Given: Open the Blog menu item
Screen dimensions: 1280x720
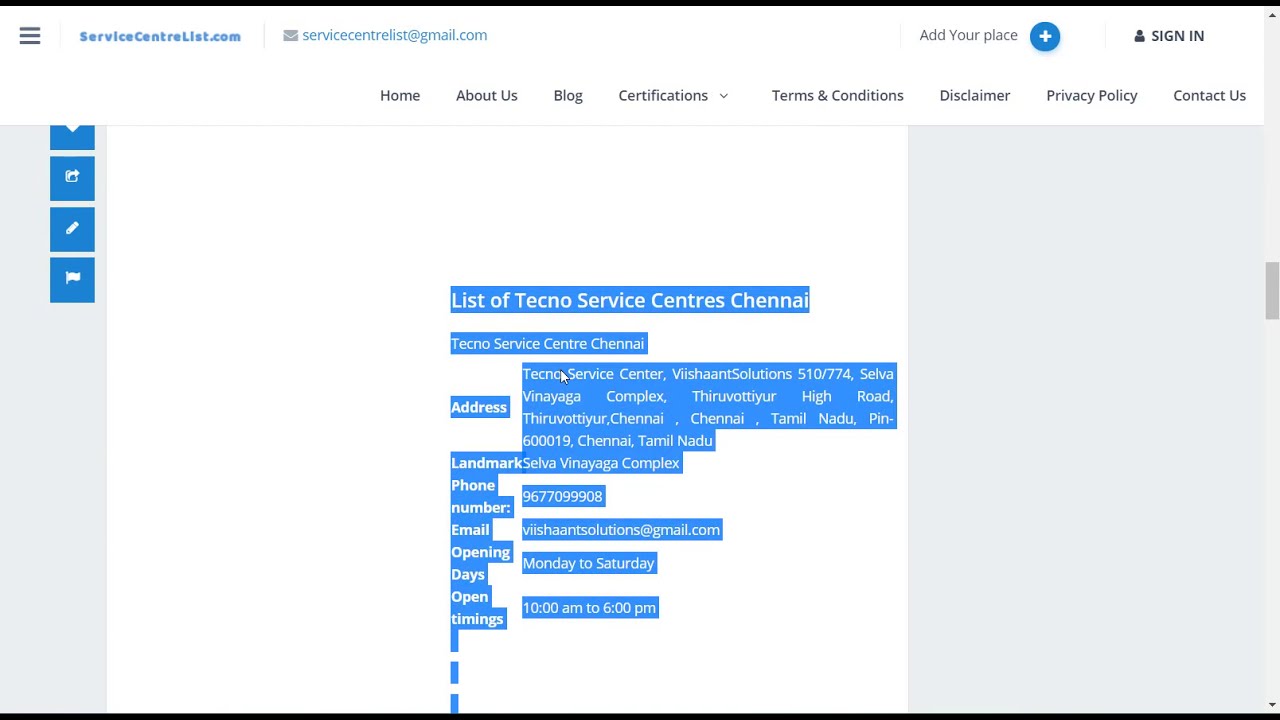Looking at the screenshot, I should coord(568,95).
